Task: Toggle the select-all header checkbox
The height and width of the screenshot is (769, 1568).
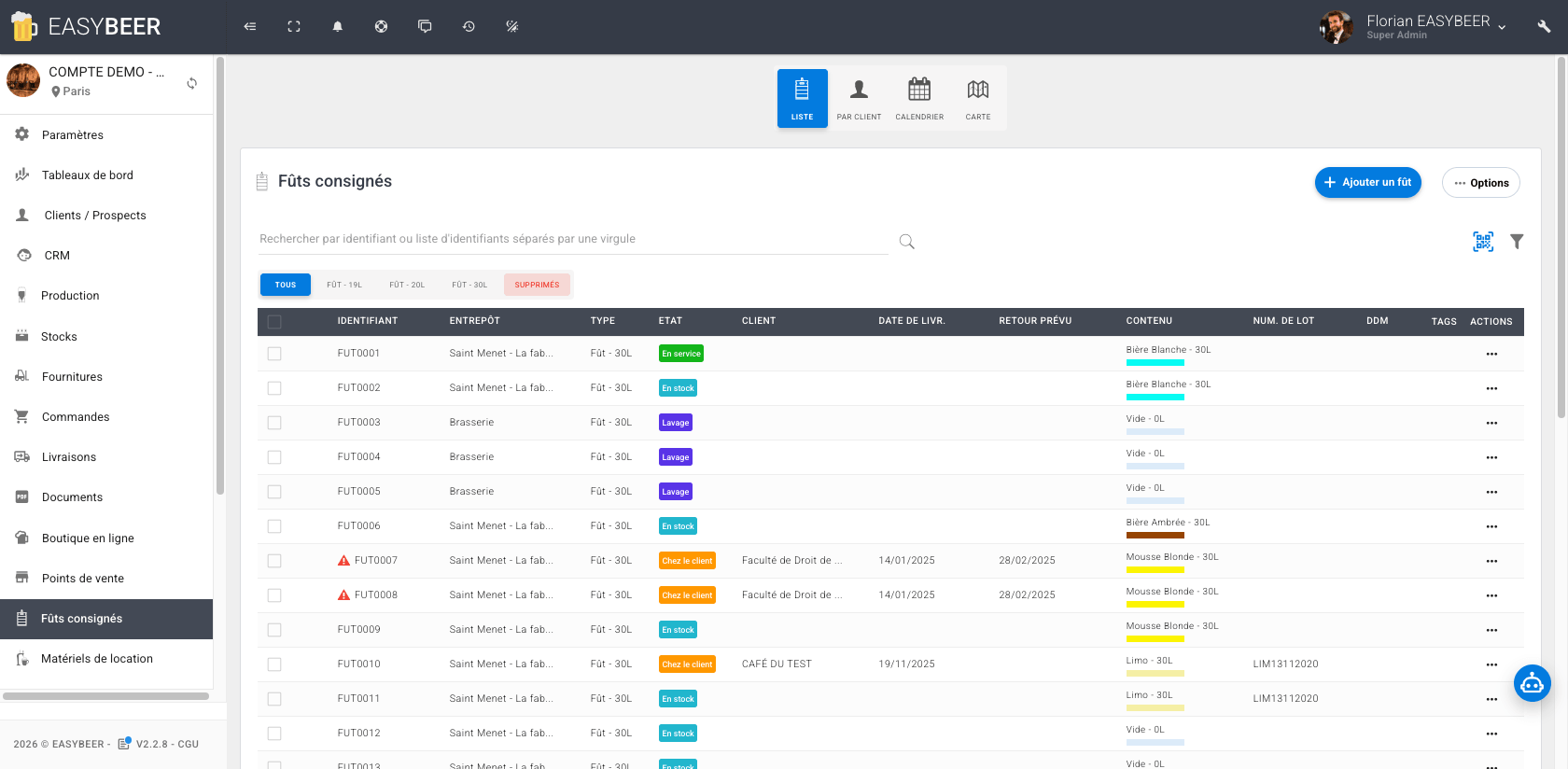Action: tap(274, 322)
